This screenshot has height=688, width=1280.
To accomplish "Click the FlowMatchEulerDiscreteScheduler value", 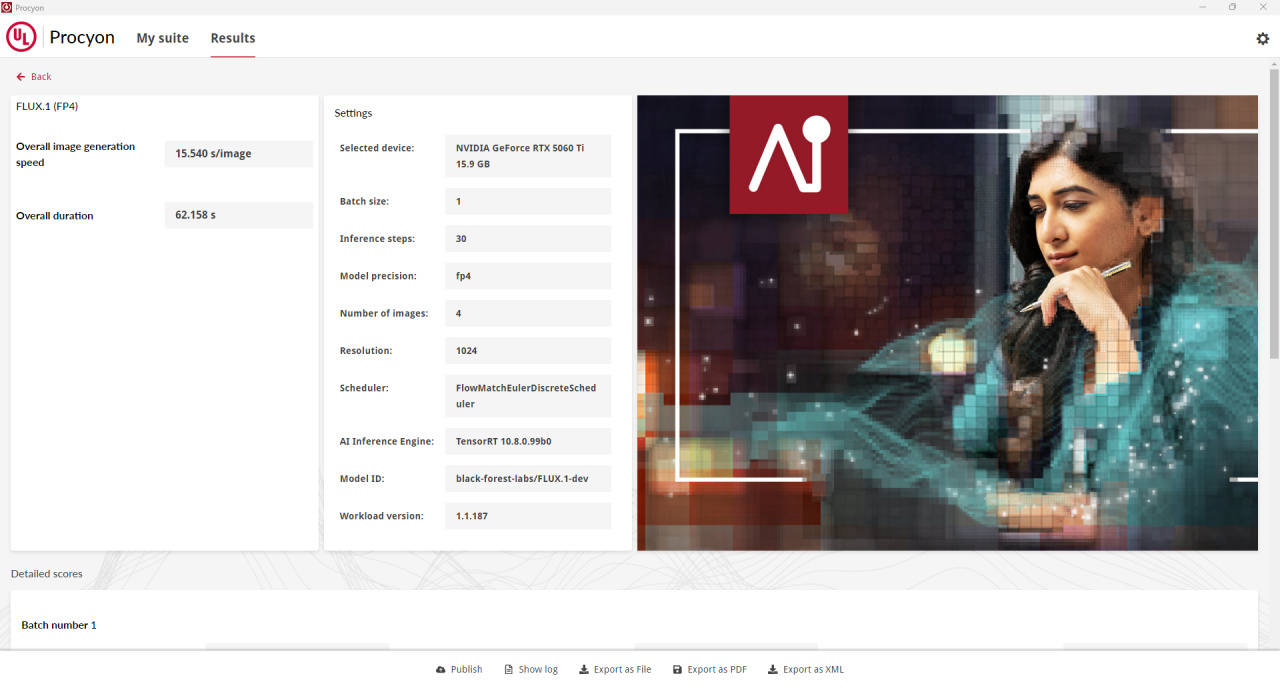I will click(528, 396).
